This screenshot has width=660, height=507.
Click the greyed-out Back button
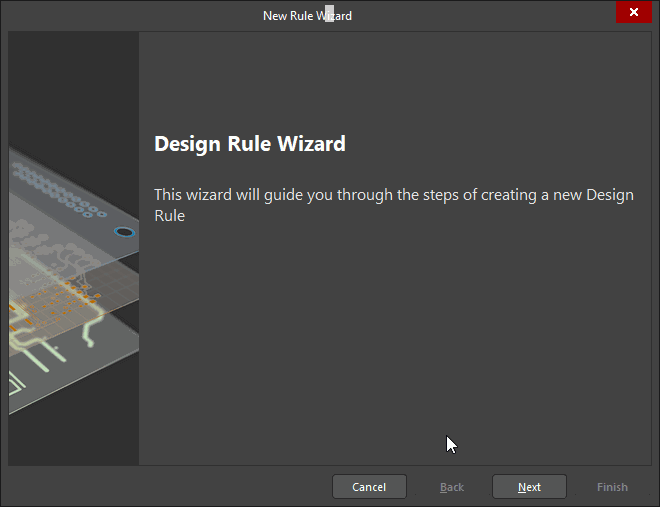(x=452, y=487)
